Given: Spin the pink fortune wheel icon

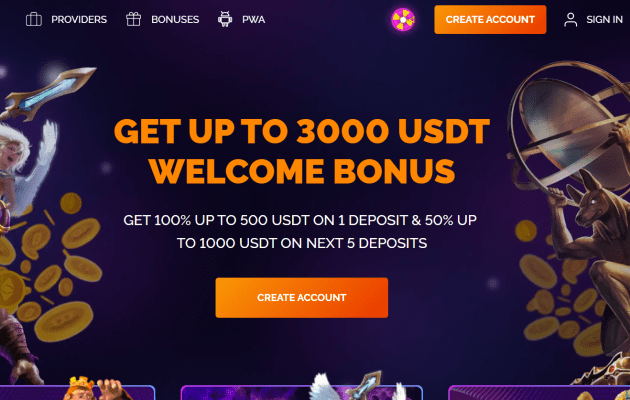Looking at the screenshot, I should [x=403, y=19].
